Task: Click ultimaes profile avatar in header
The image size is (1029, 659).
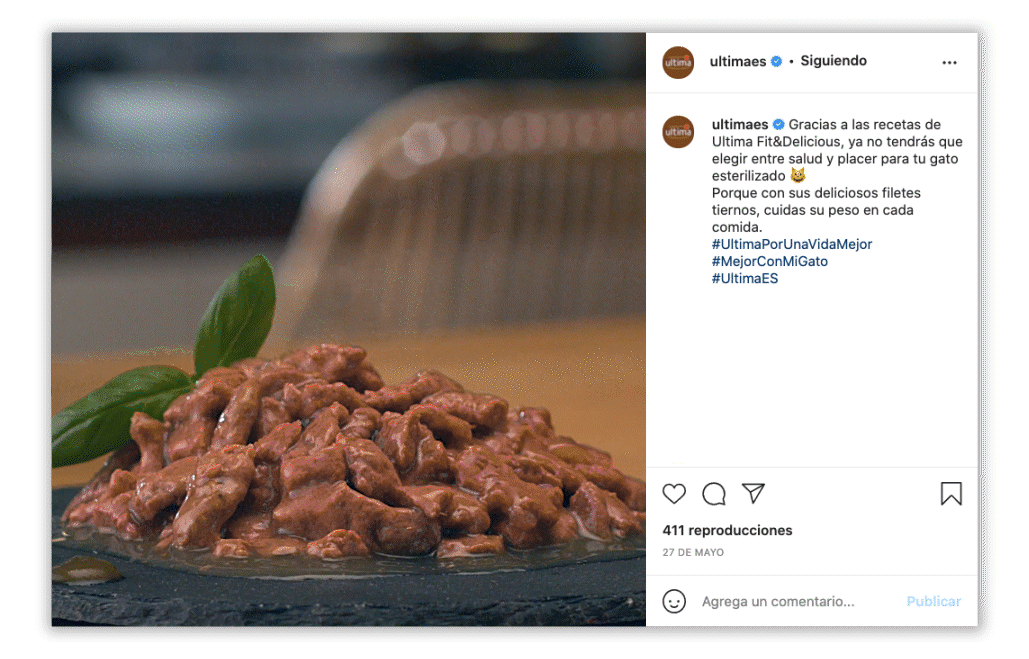Action: [x=678, y=62]
